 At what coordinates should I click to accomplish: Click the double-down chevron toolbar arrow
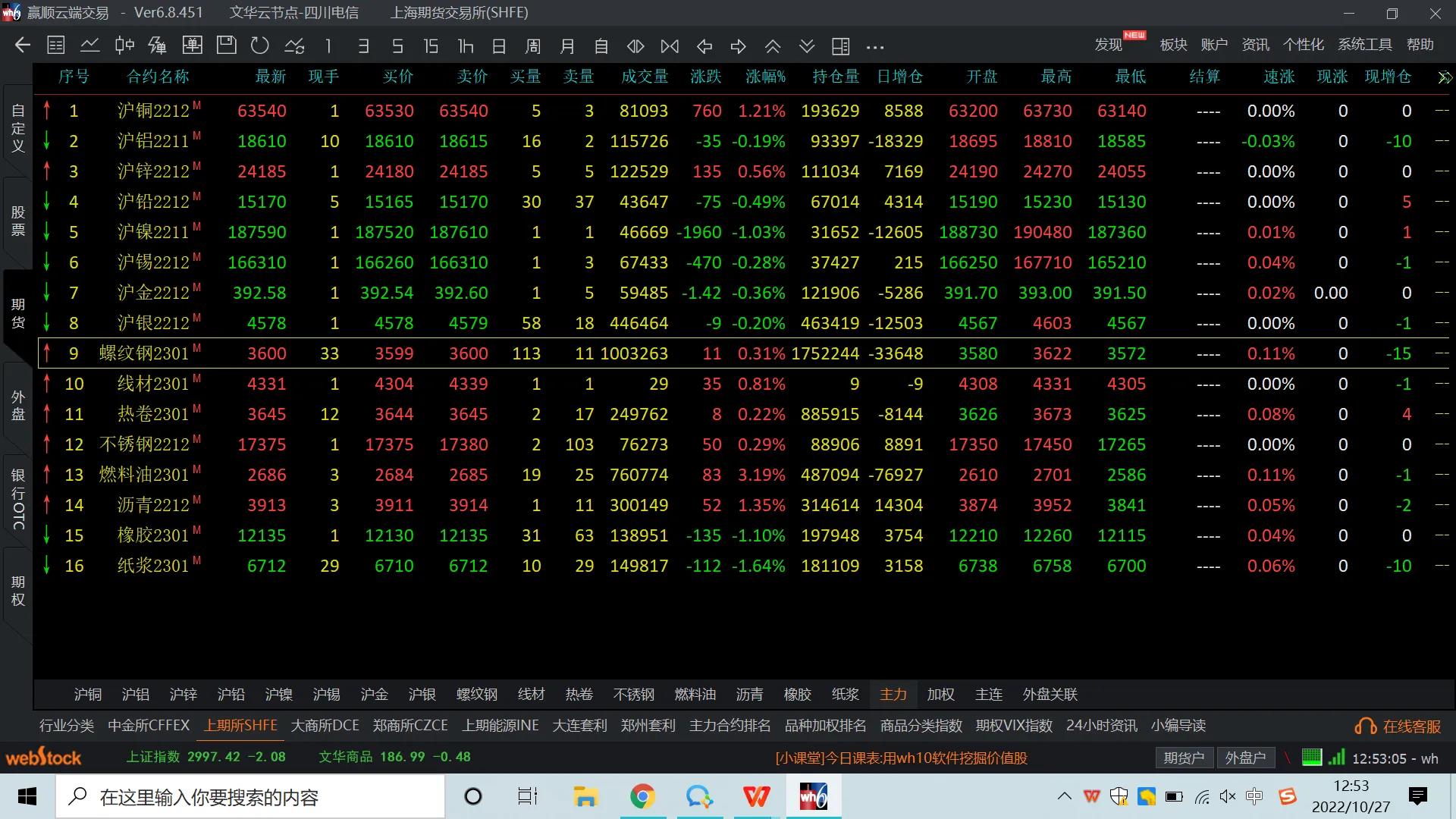coord(806,46)
